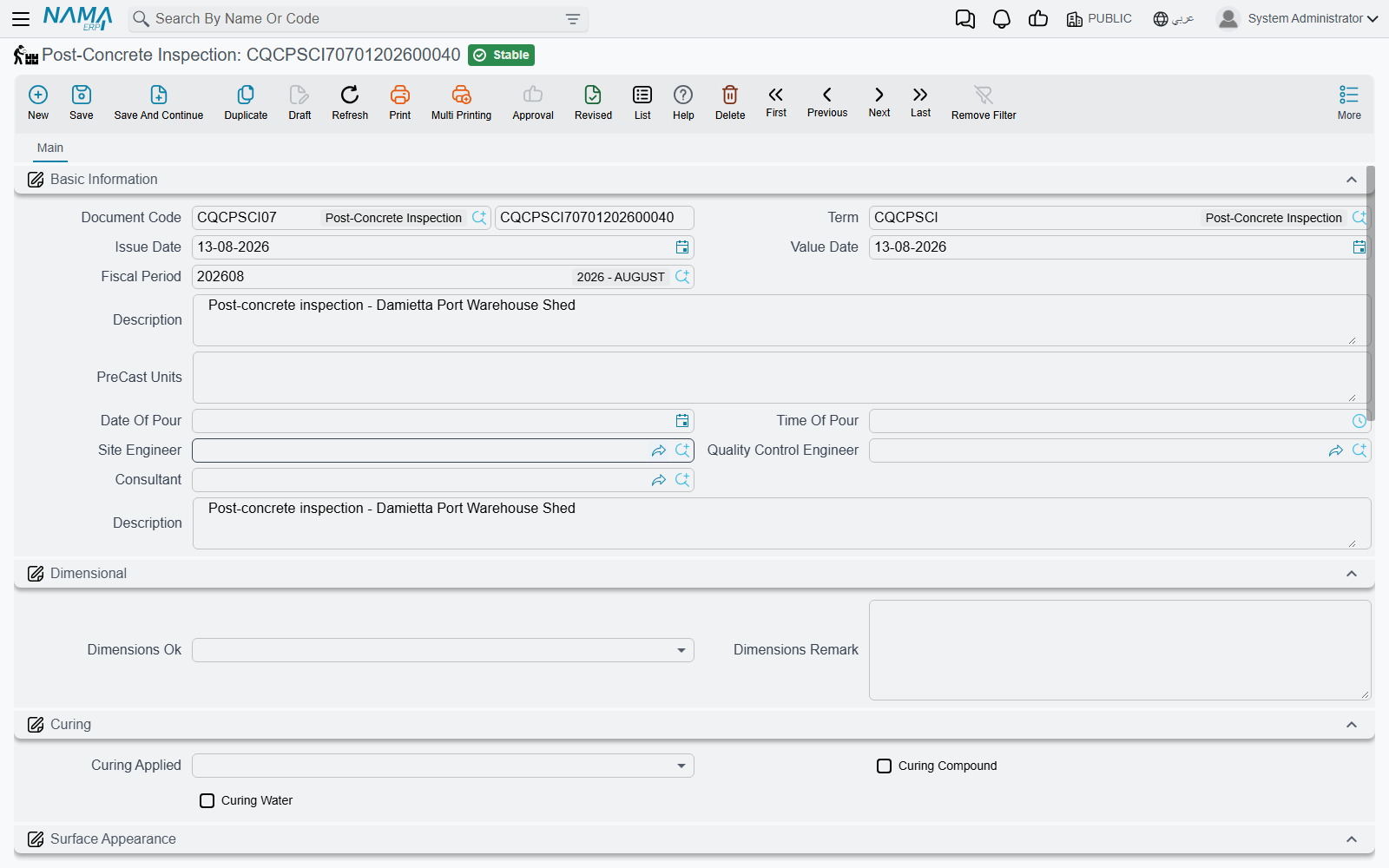Collapse the Curing section

[x=1352, y=725]
